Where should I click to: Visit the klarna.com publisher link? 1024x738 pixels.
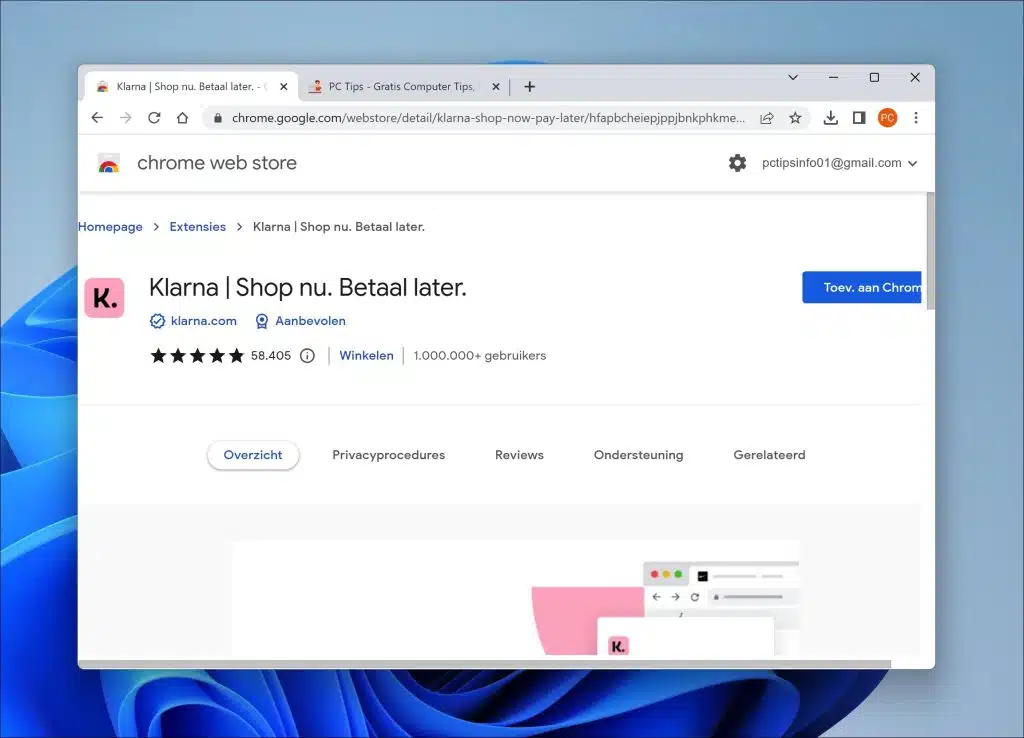pyautogui.click(x=204, y=321)
